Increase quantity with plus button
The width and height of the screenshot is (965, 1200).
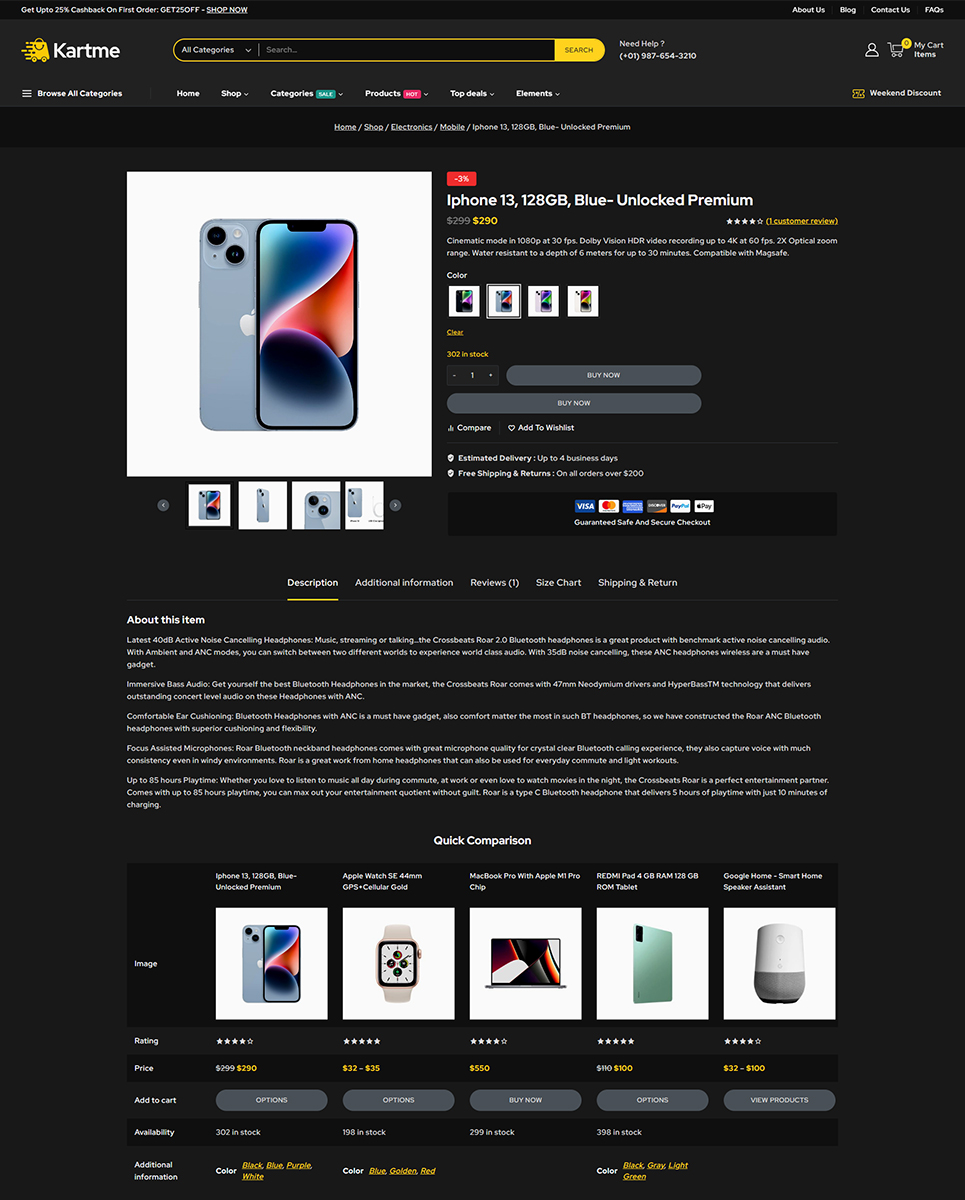point(490,376)
